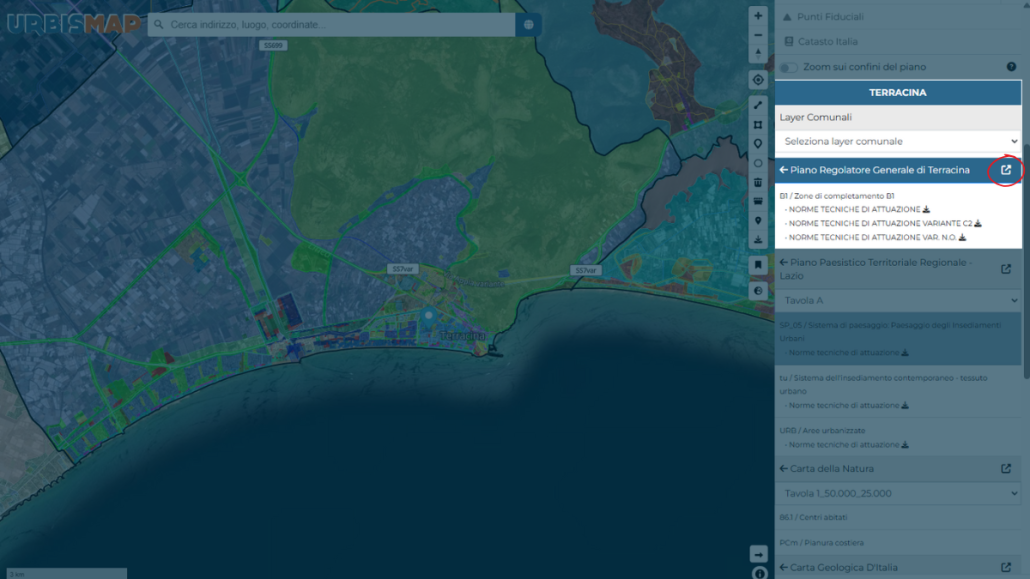Select the circle drawing tool
The width and height of the screenshot is (1030, 579).
pyautogui.click(x=758, y=163)
